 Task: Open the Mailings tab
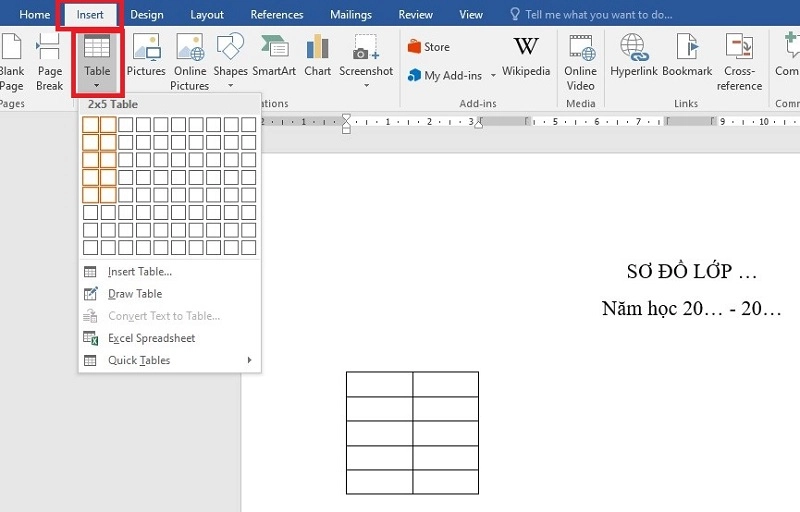click(x=350, y=15)
